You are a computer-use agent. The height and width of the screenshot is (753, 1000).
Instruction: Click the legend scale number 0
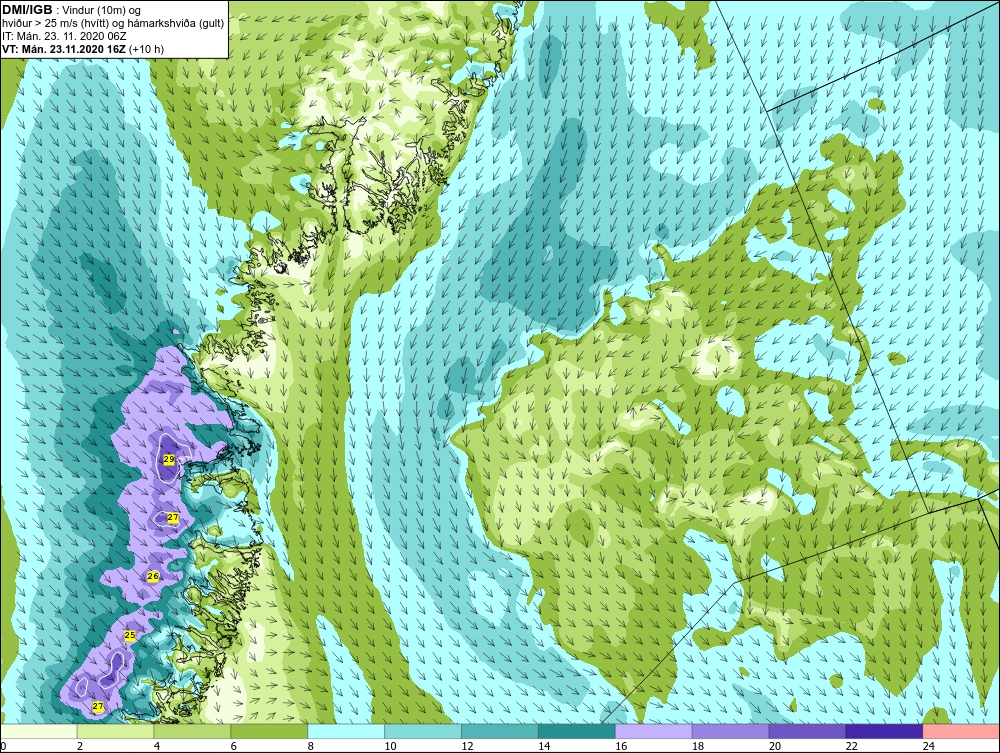click(3, 746)
